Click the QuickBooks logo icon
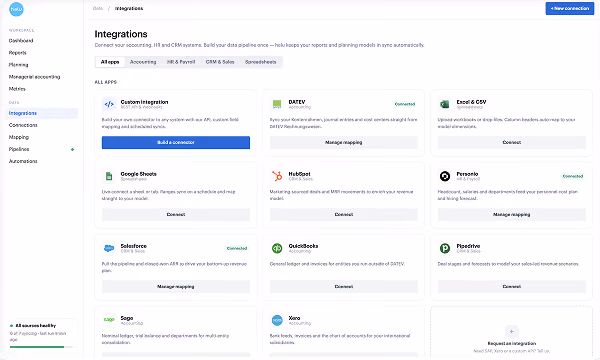Image resolution: width=600 pixels, height=360 pixels. [277, 248]
